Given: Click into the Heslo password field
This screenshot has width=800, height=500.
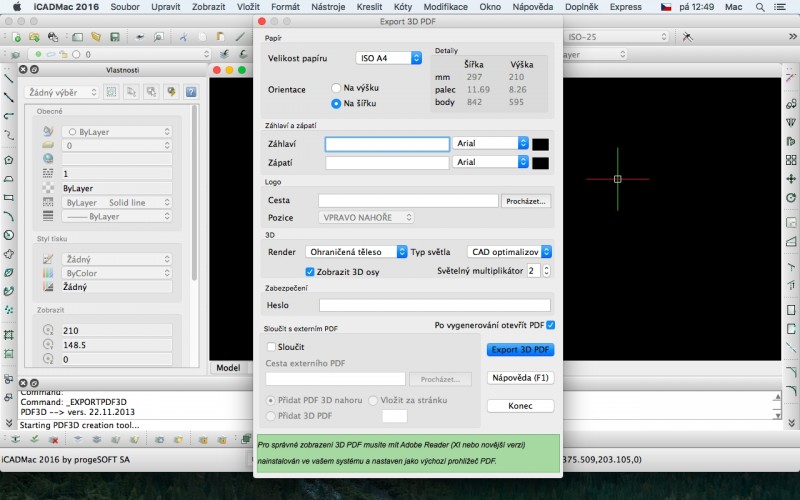Looking at the screenshot, I should point(435,305).
